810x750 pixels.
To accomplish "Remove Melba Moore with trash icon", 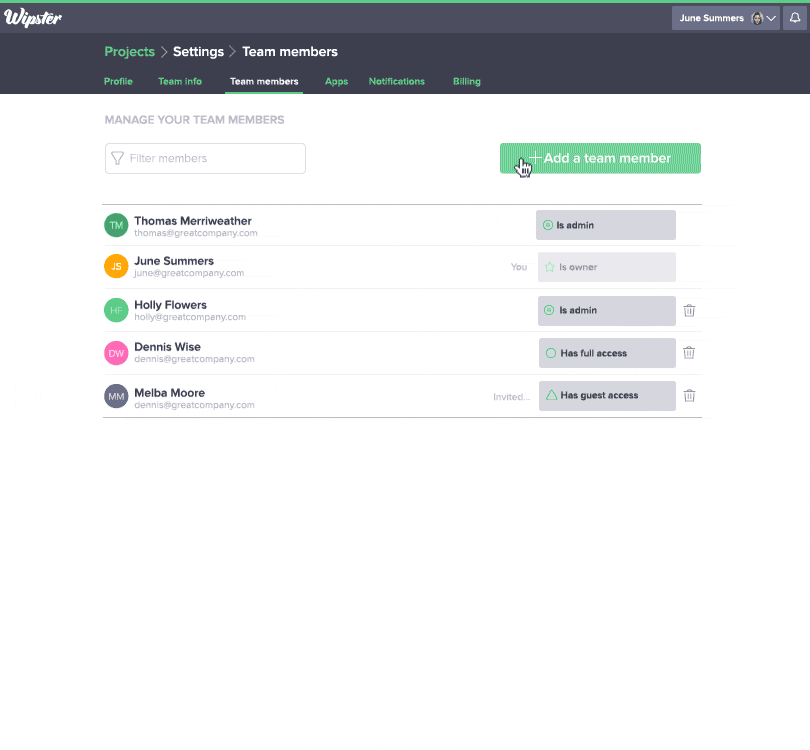I will (689, 396).
